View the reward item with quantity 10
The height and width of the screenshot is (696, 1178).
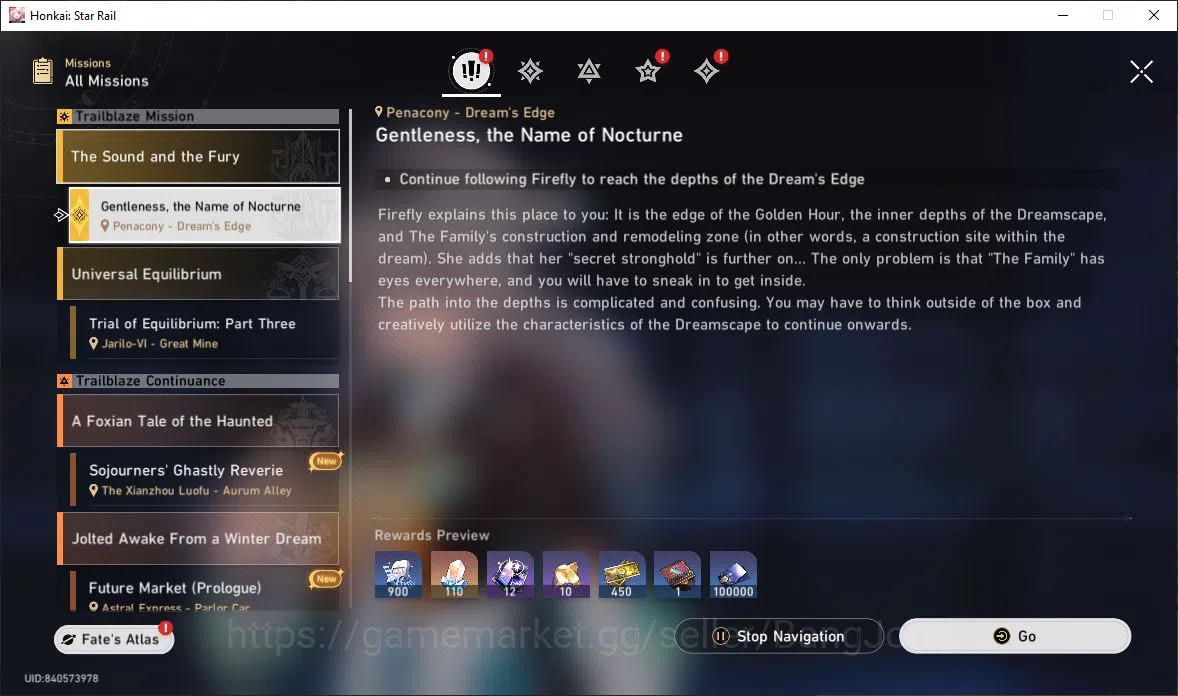(566, 575)
